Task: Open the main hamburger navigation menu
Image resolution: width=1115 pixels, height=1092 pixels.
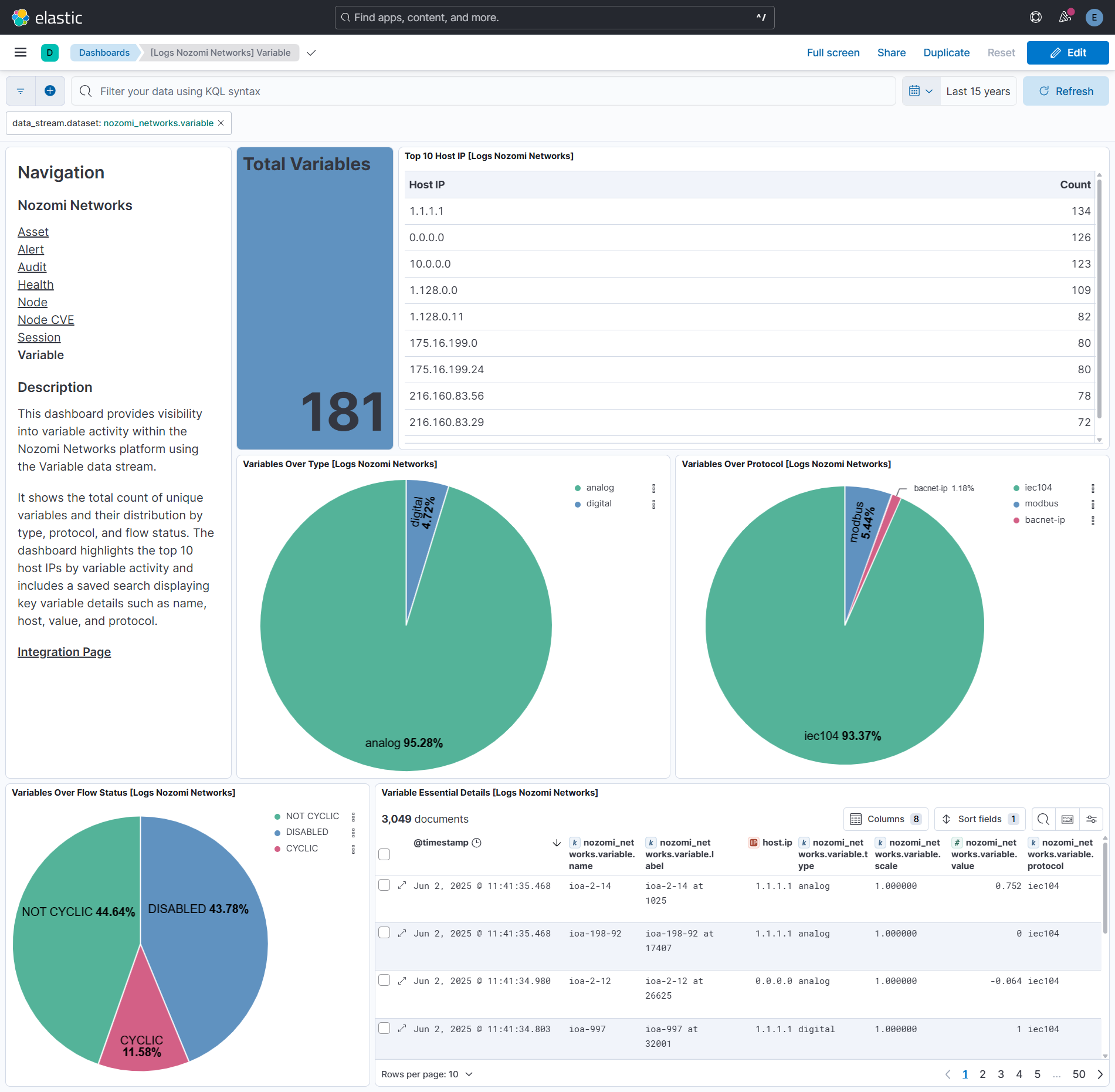Action: point(21,53)
